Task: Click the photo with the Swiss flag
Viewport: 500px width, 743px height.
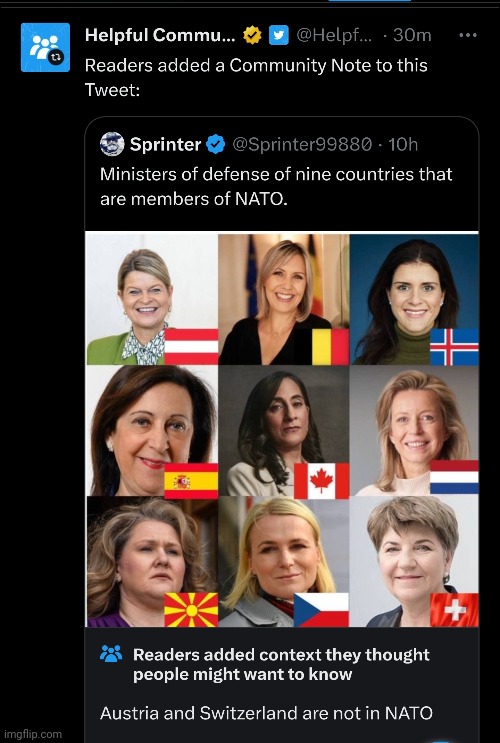Action: (414, 562)
